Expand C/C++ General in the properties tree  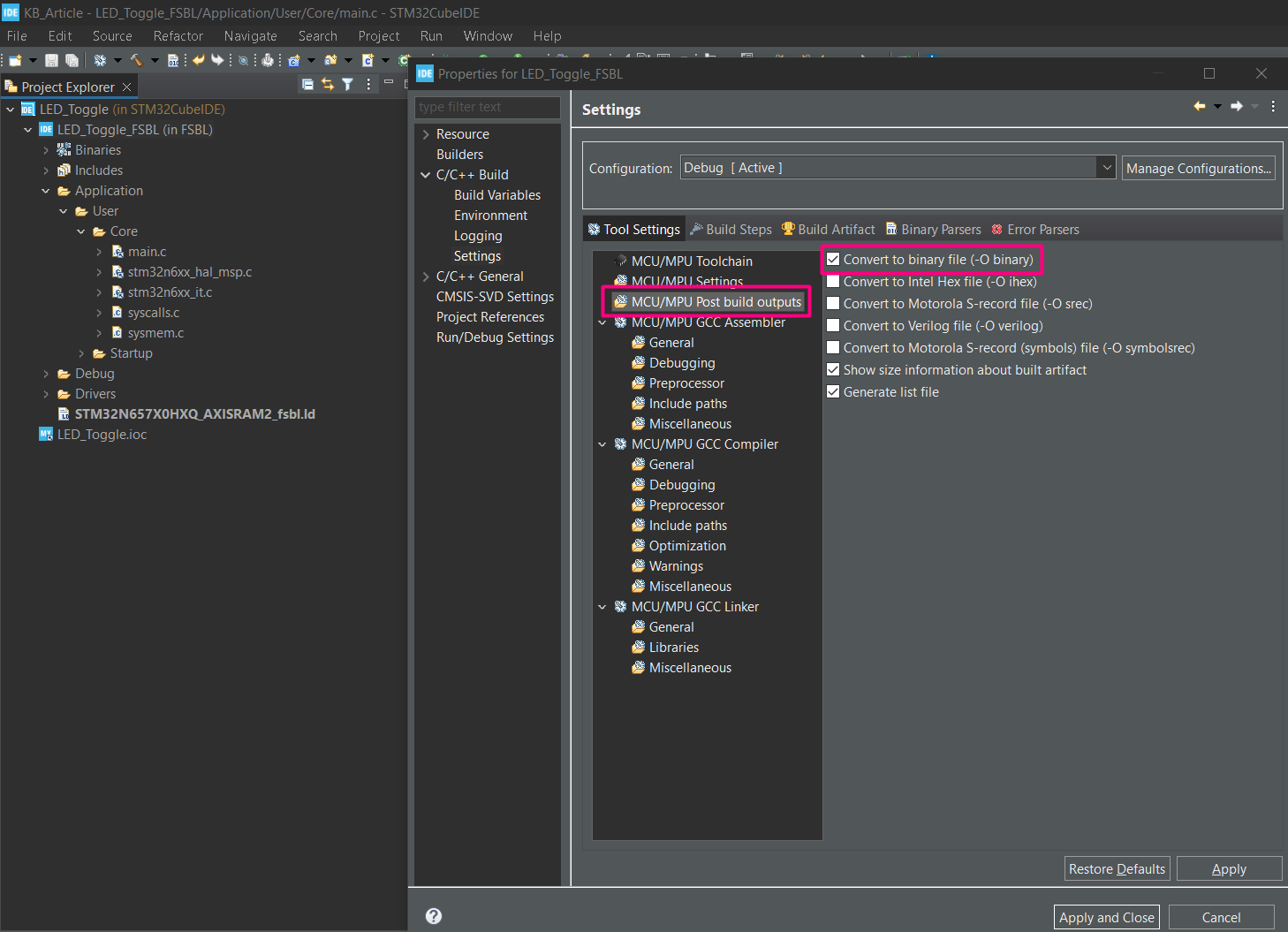point(426,276)
